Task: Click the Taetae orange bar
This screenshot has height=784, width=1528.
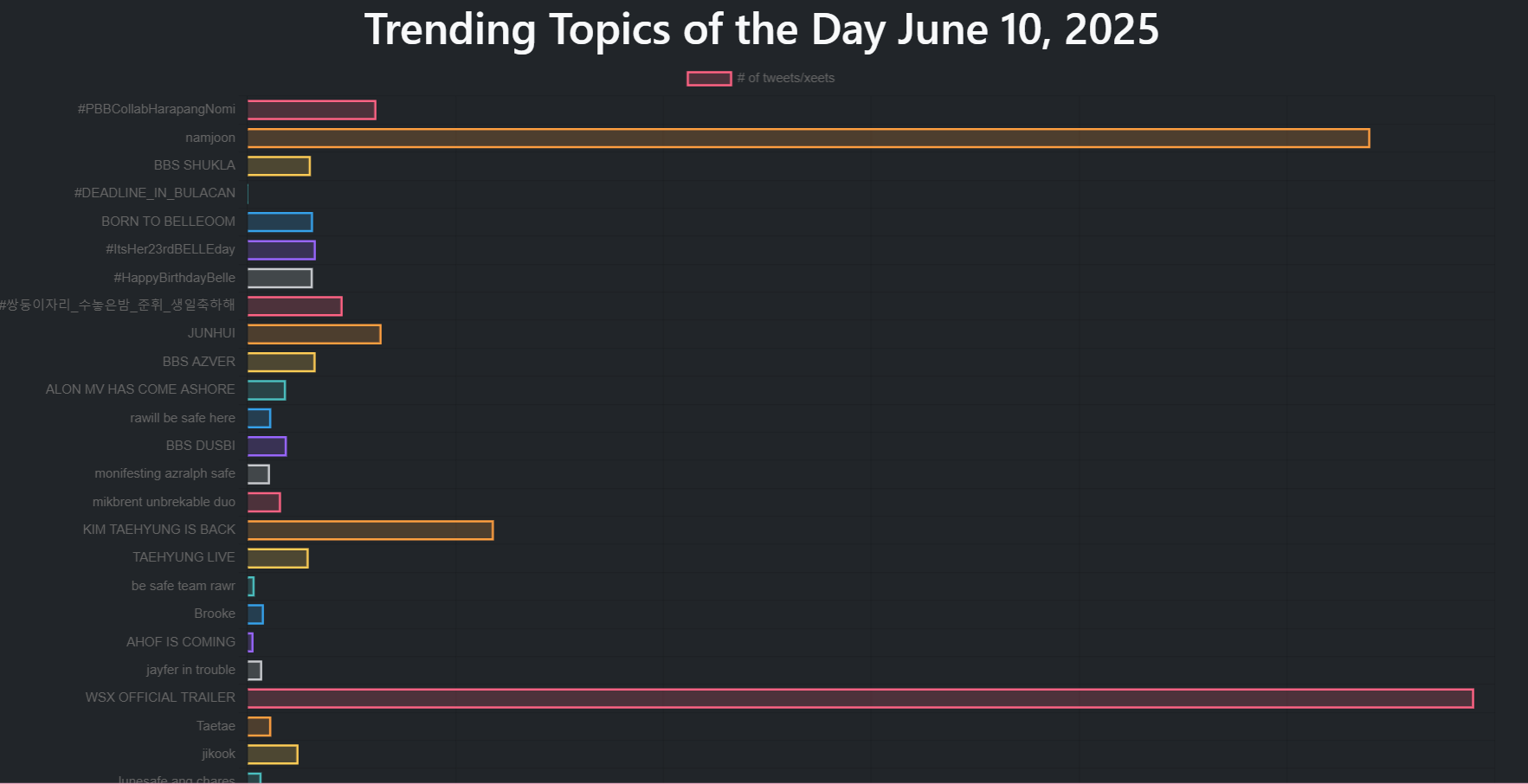Action: pos(259,726)
